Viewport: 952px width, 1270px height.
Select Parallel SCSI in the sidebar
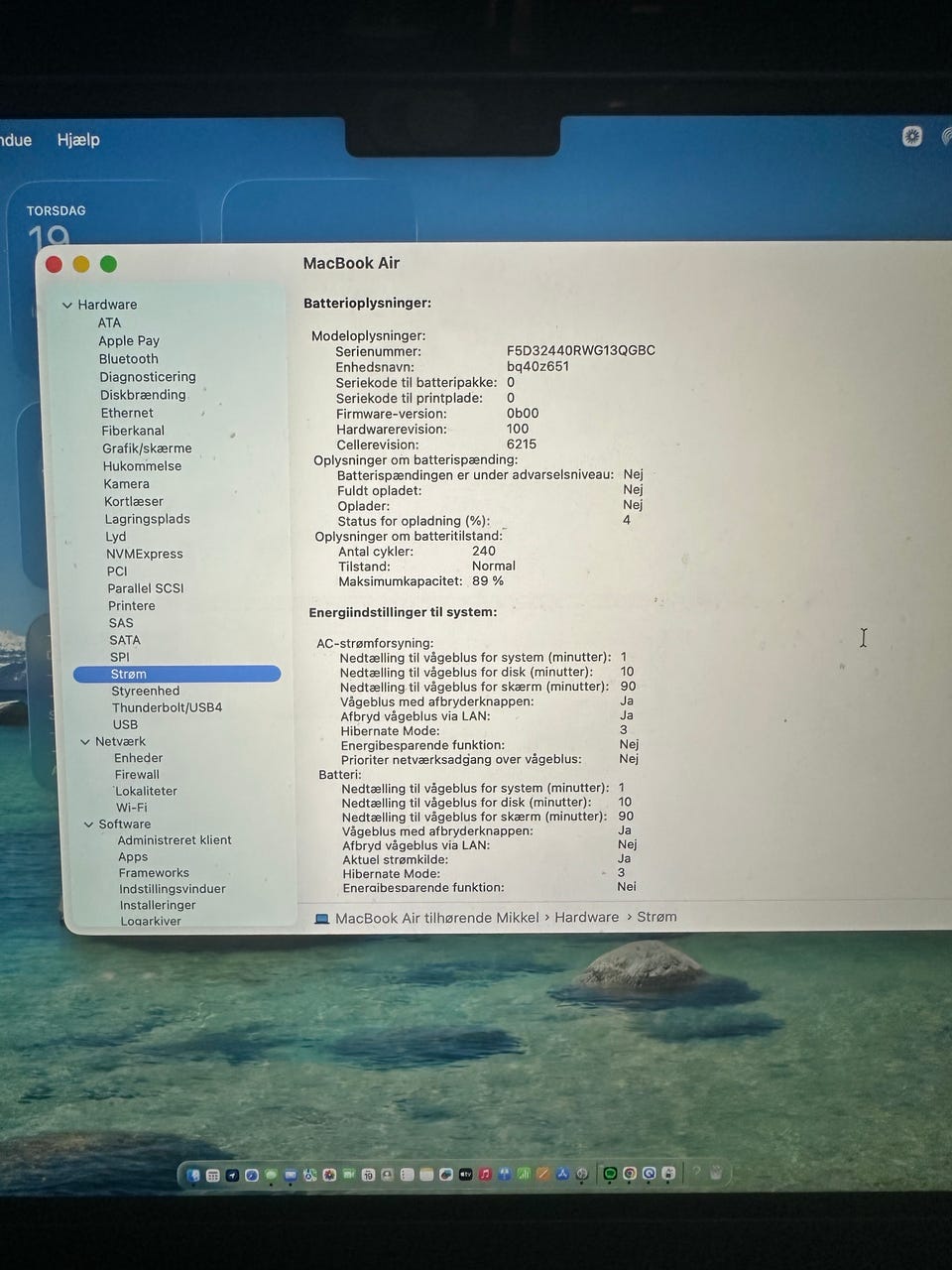pyautogui.click(x=146, y=588)
